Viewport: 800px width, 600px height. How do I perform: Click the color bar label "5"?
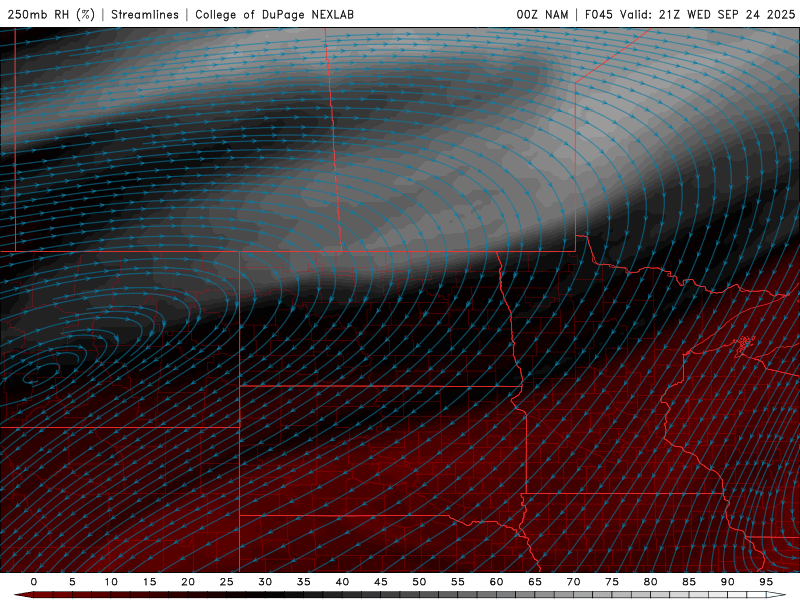pyautogui.click(x=72, y=582)
